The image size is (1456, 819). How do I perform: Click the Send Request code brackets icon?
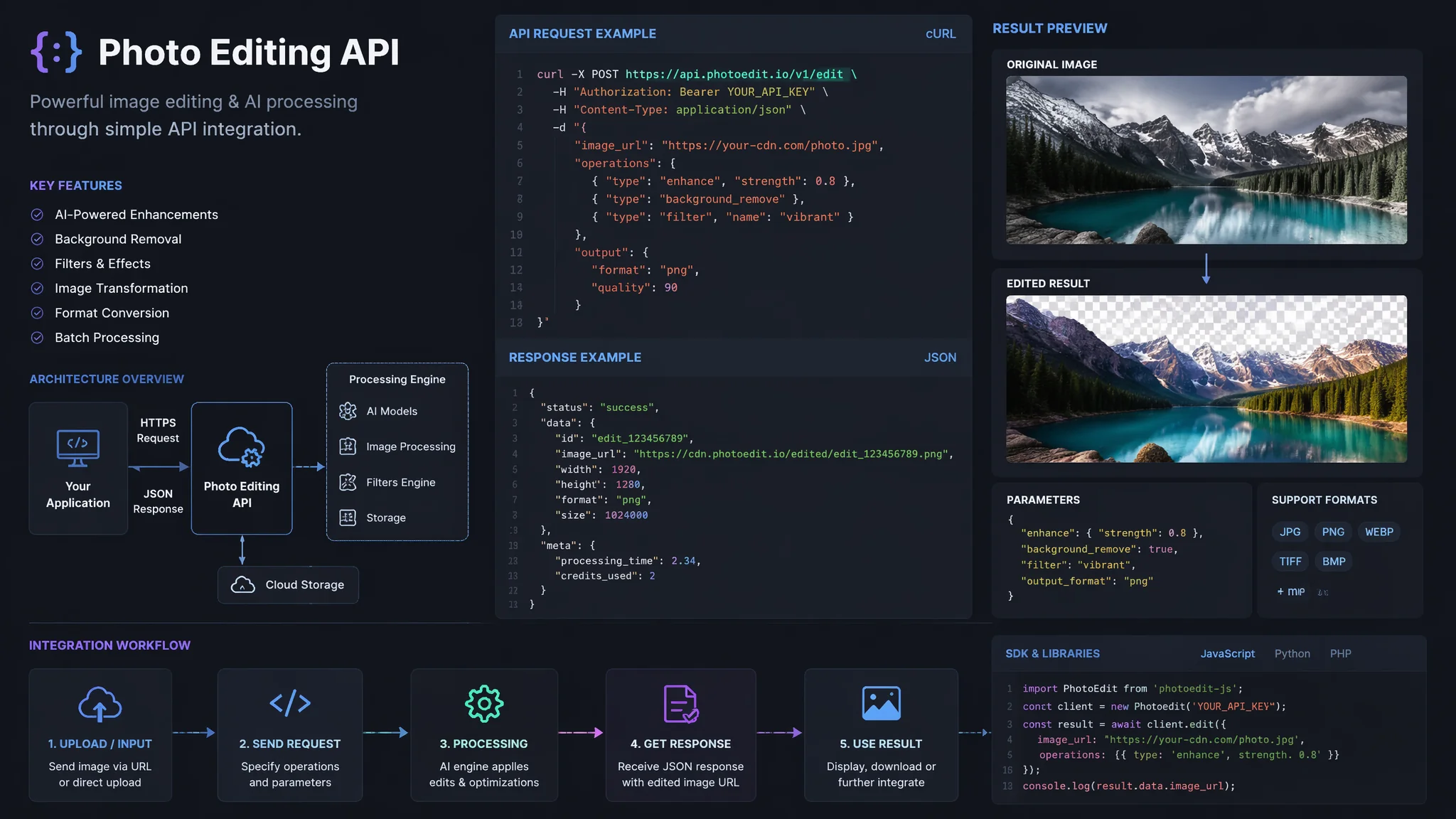[x=290, y=703]
